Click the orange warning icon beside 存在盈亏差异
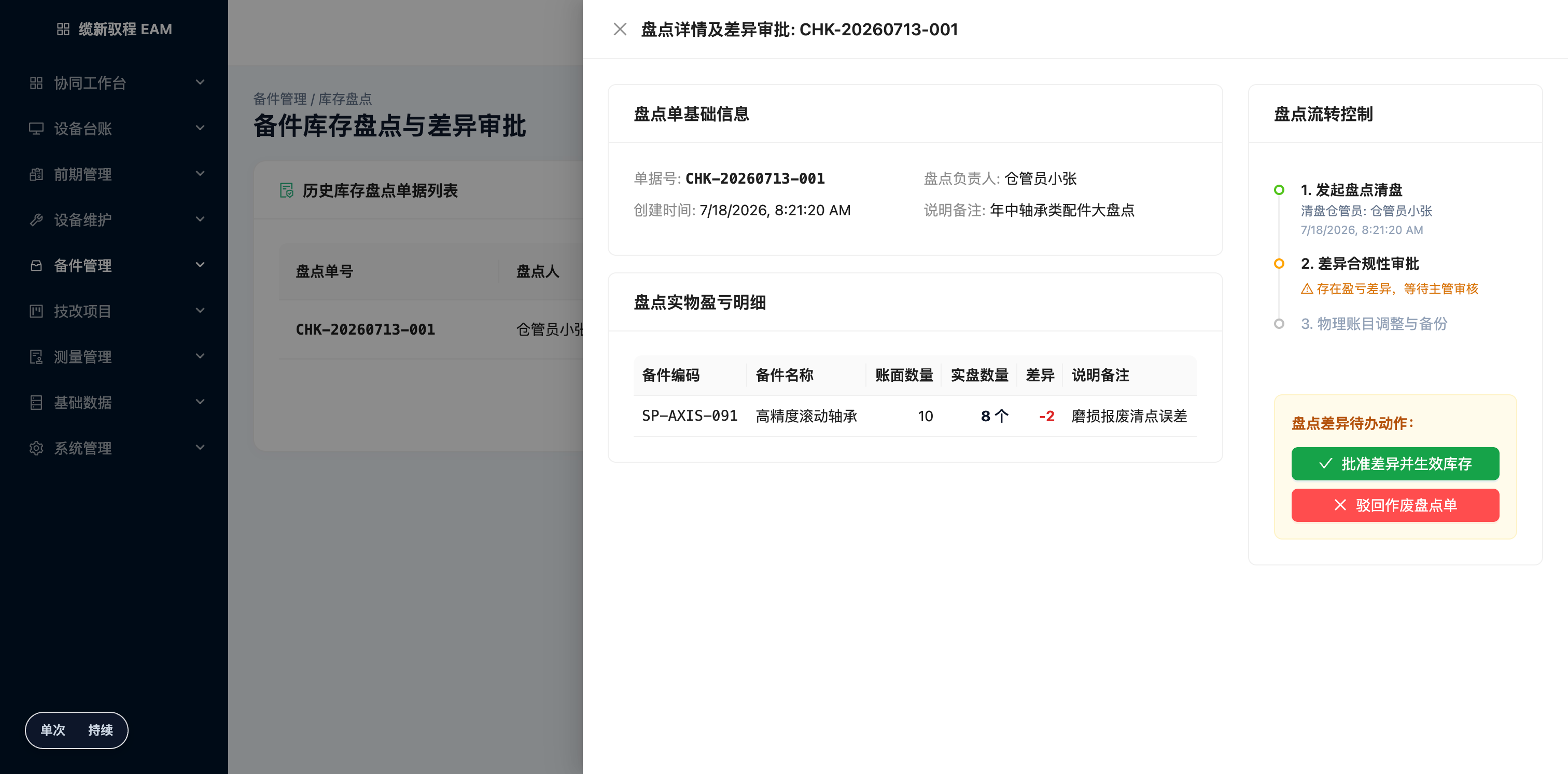This screenshot has height=774, width=1568. pos(1306,288)
